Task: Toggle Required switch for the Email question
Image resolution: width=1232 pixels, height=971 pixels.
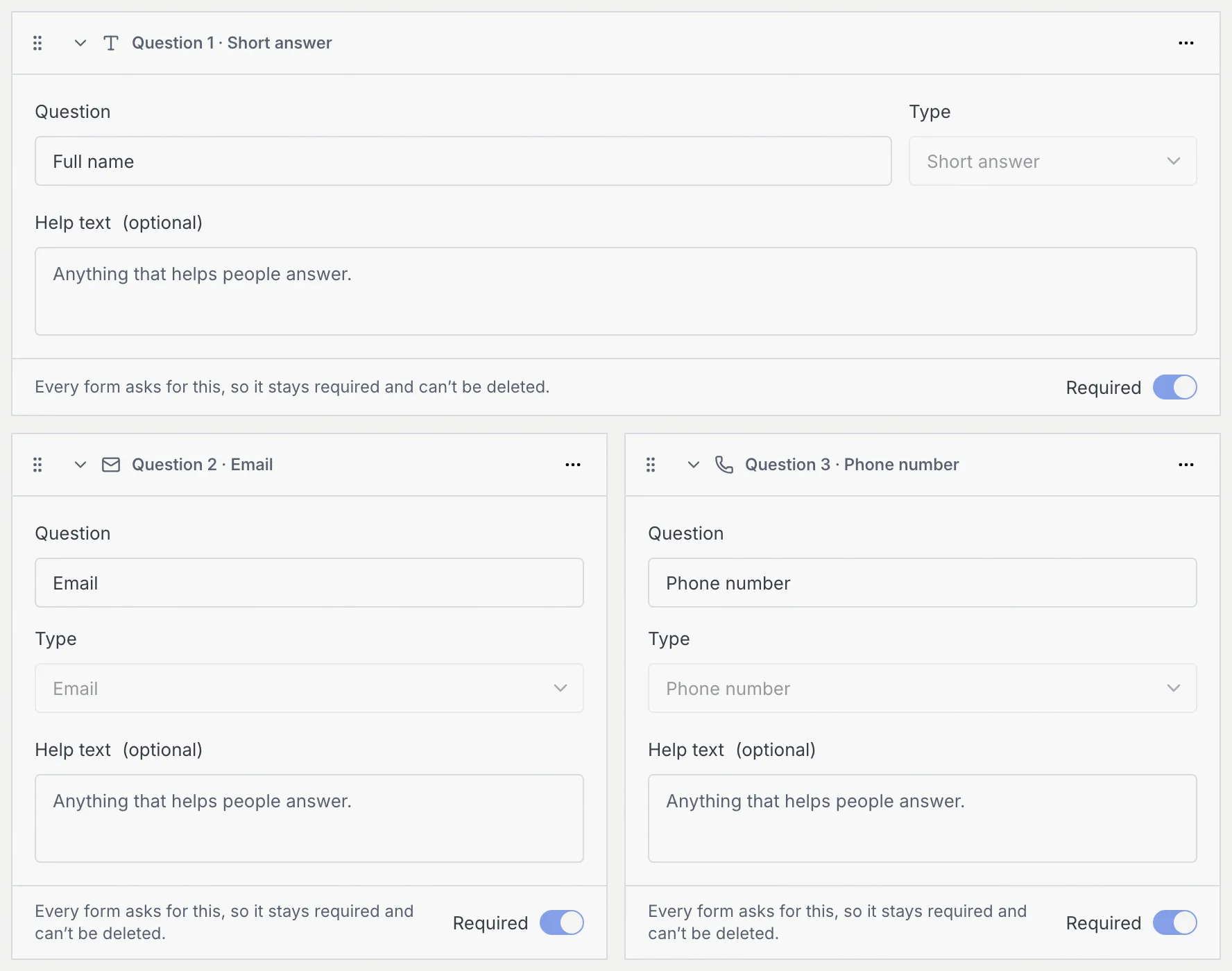Action: tap(562, 922)
